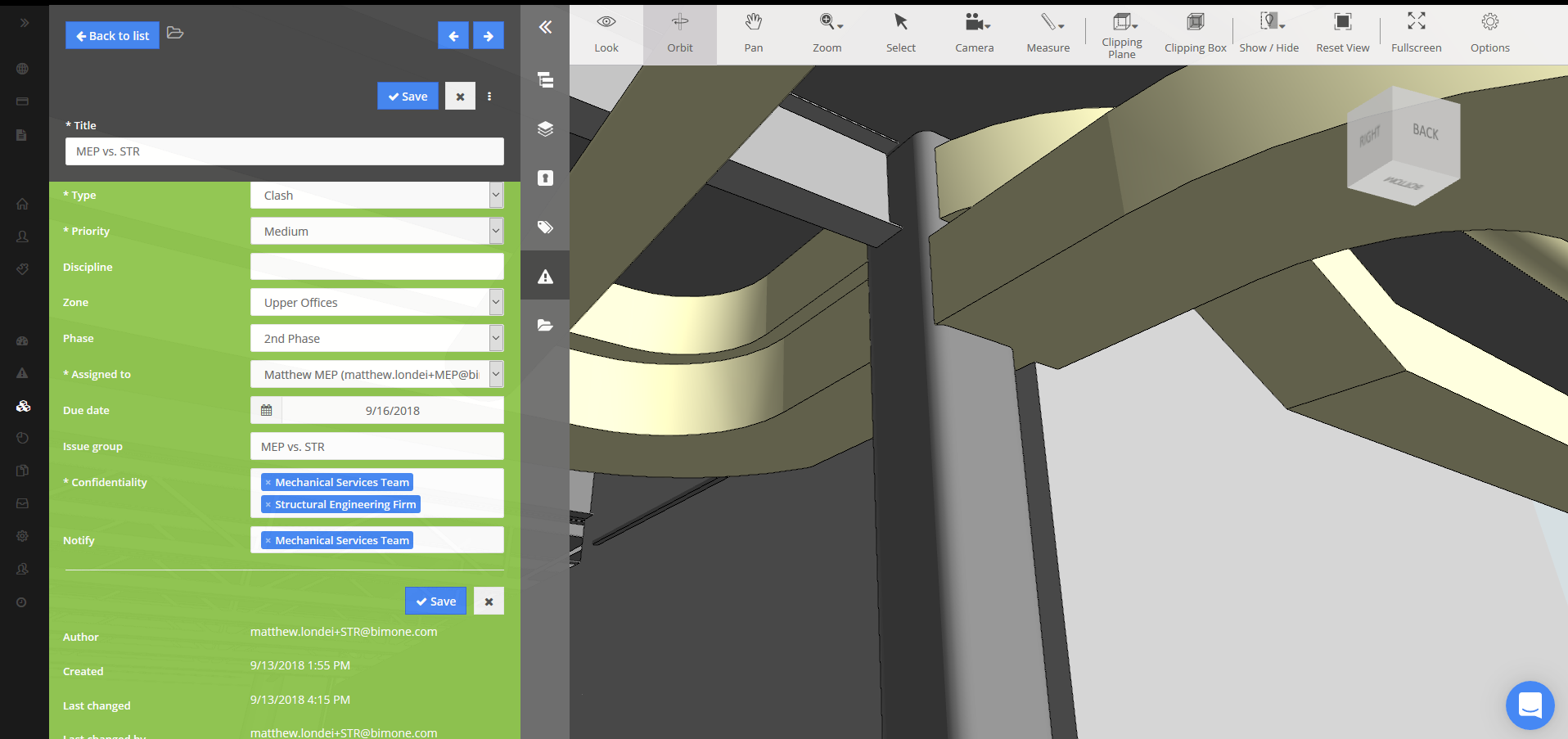Open the model tree panel icon
This screenshot has height=739, width=1568.
click(x=545, y=79)
